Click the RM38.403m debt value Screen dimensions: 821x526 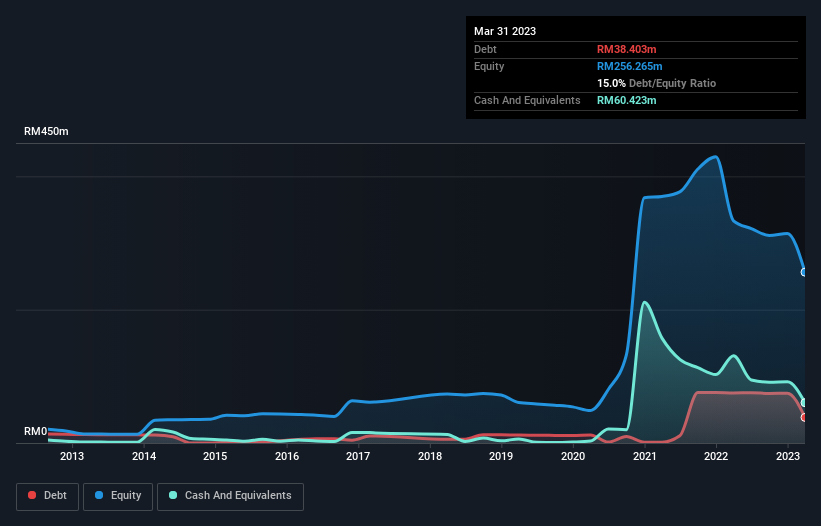coord(626,49)
